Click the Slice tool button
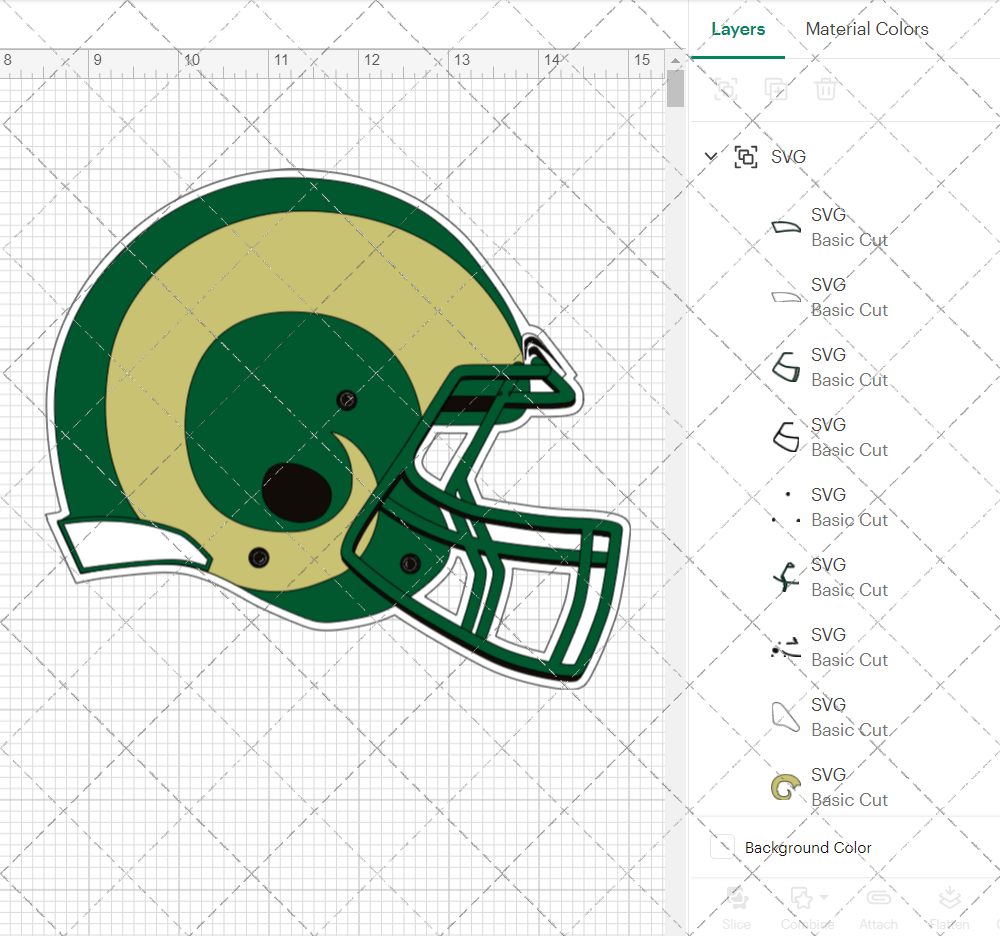The height and width of the screenshot is (936, 1000). 737,908
